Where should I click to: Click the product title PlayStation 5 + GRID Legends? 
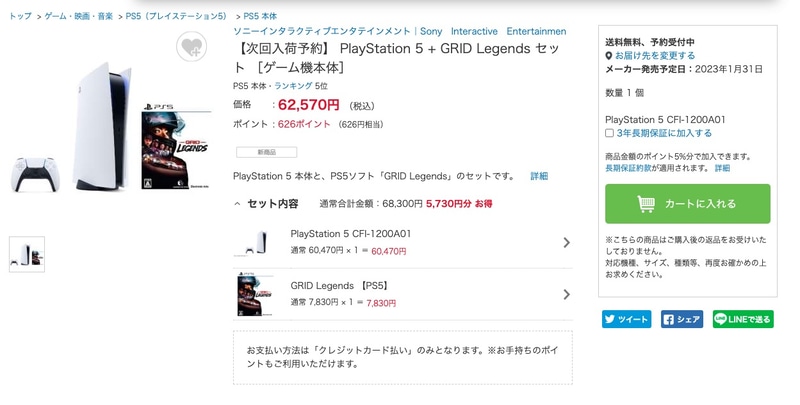397,58
